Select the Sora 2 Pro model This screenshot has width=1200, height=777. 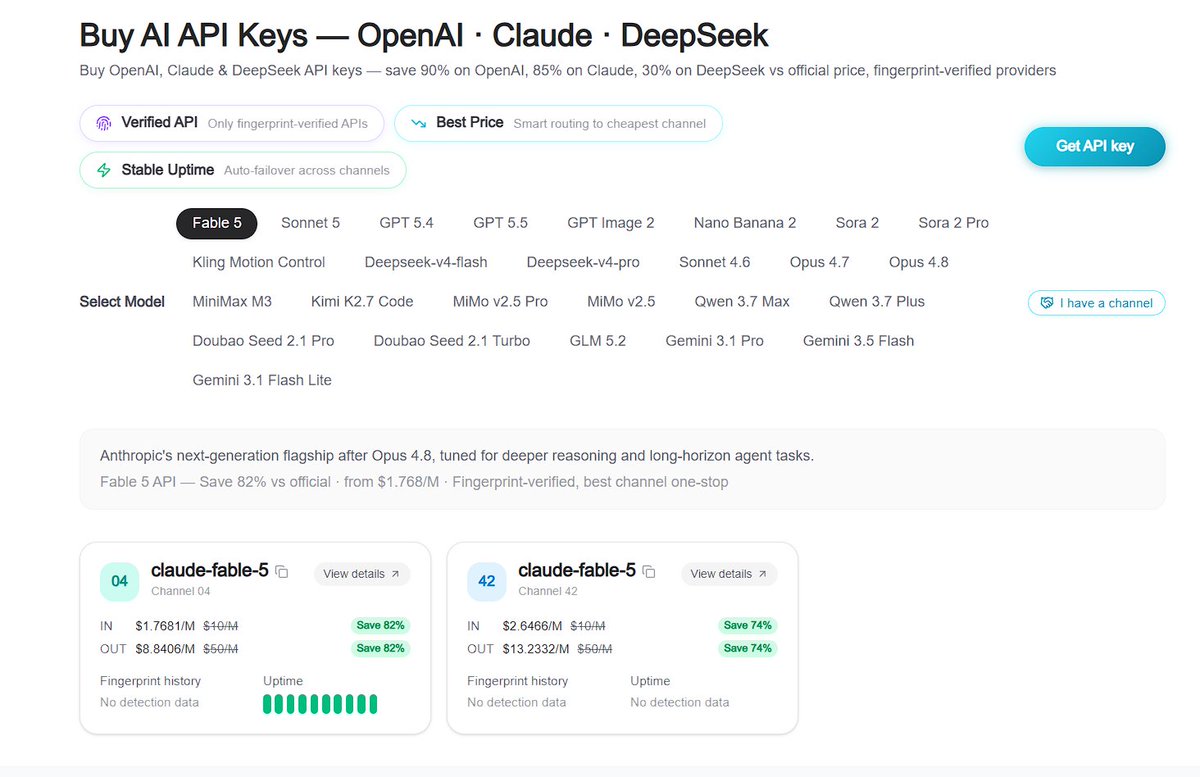[x=953, y=223]
